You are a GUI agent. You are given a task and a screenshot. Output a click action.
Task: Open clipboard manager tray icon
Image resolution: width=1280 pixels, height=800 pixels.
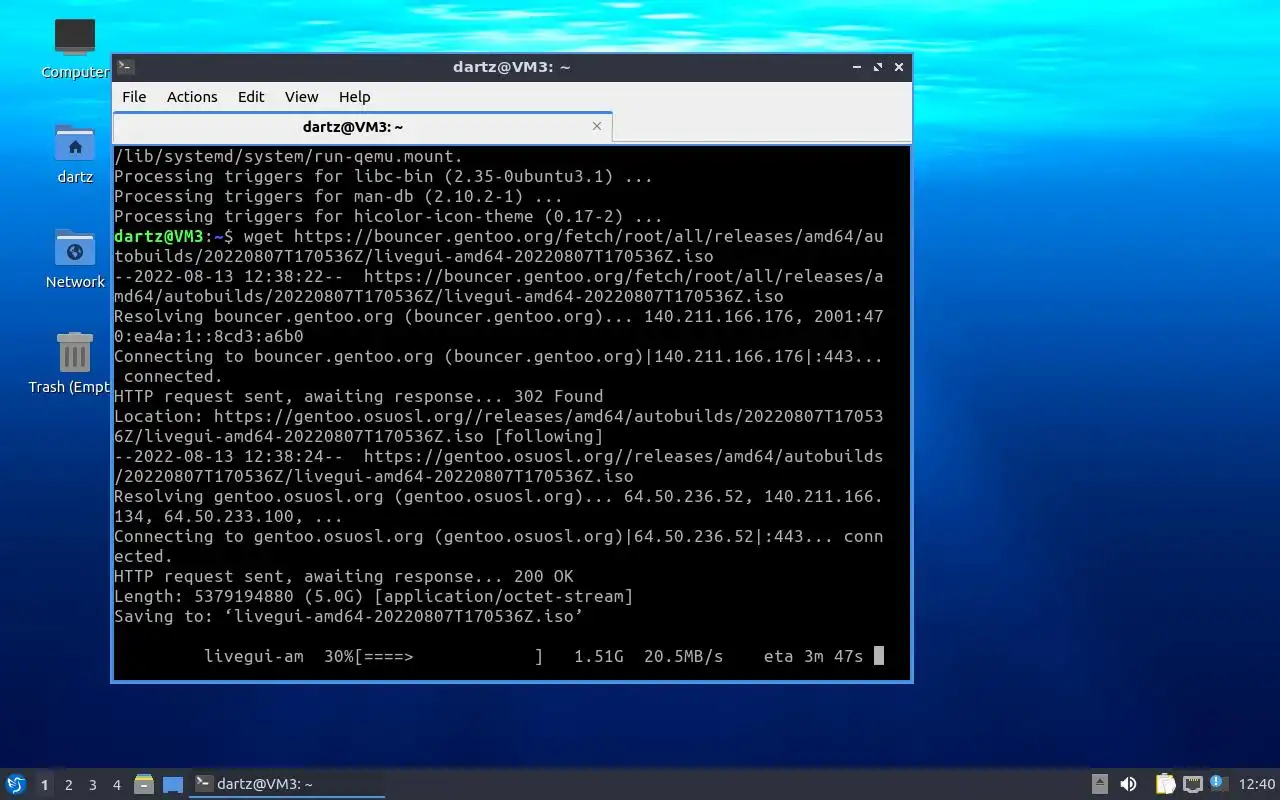click(1165, 784)
